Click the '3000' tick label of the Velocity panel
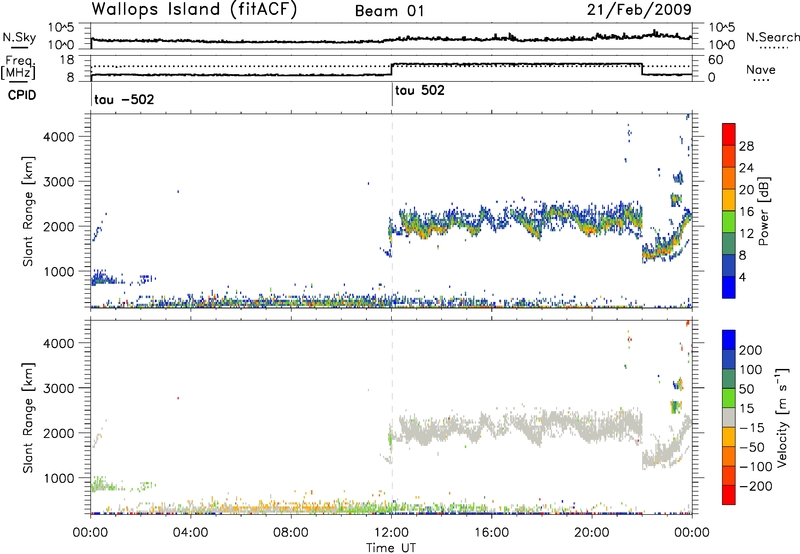The image size is (800, 554). (58, 388)
